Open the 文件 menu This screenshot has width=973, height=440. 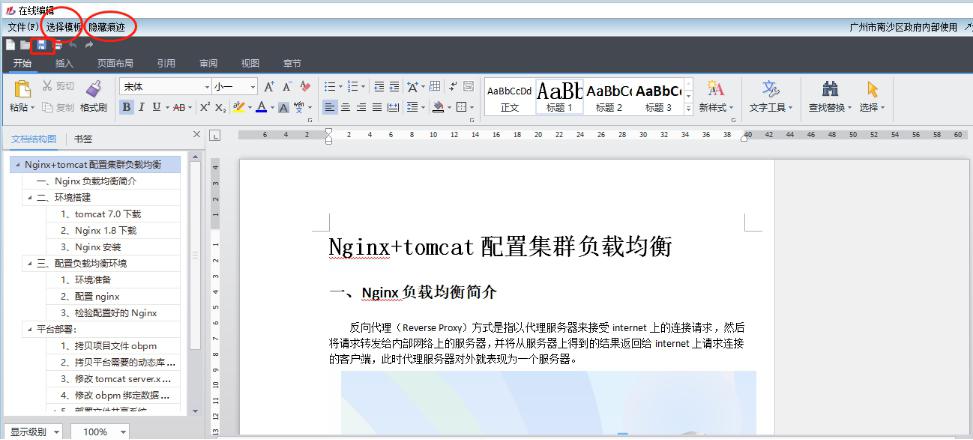point(22,27)
